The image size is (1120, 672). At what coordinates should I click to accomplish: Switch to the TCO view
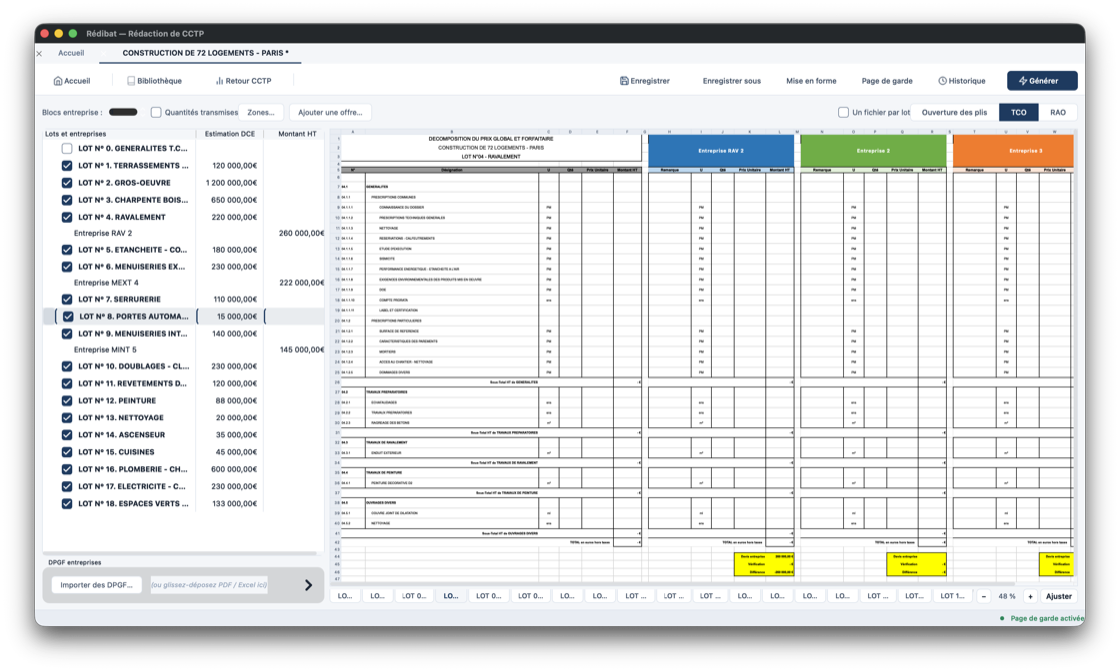pyautogui.click(x=1019, y=112)
